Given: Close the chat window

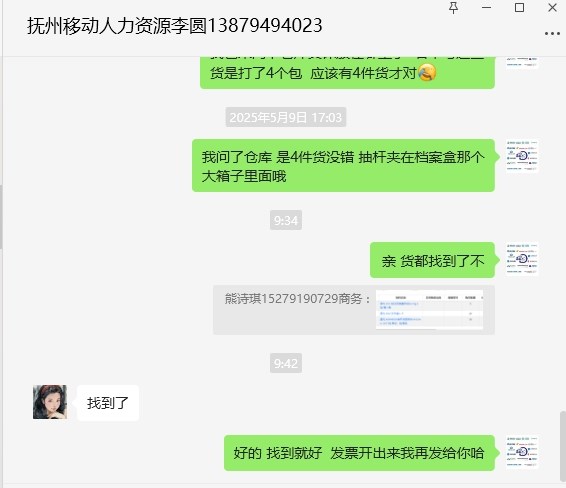Looking at the screenshot, I should (x=552, y=8).
